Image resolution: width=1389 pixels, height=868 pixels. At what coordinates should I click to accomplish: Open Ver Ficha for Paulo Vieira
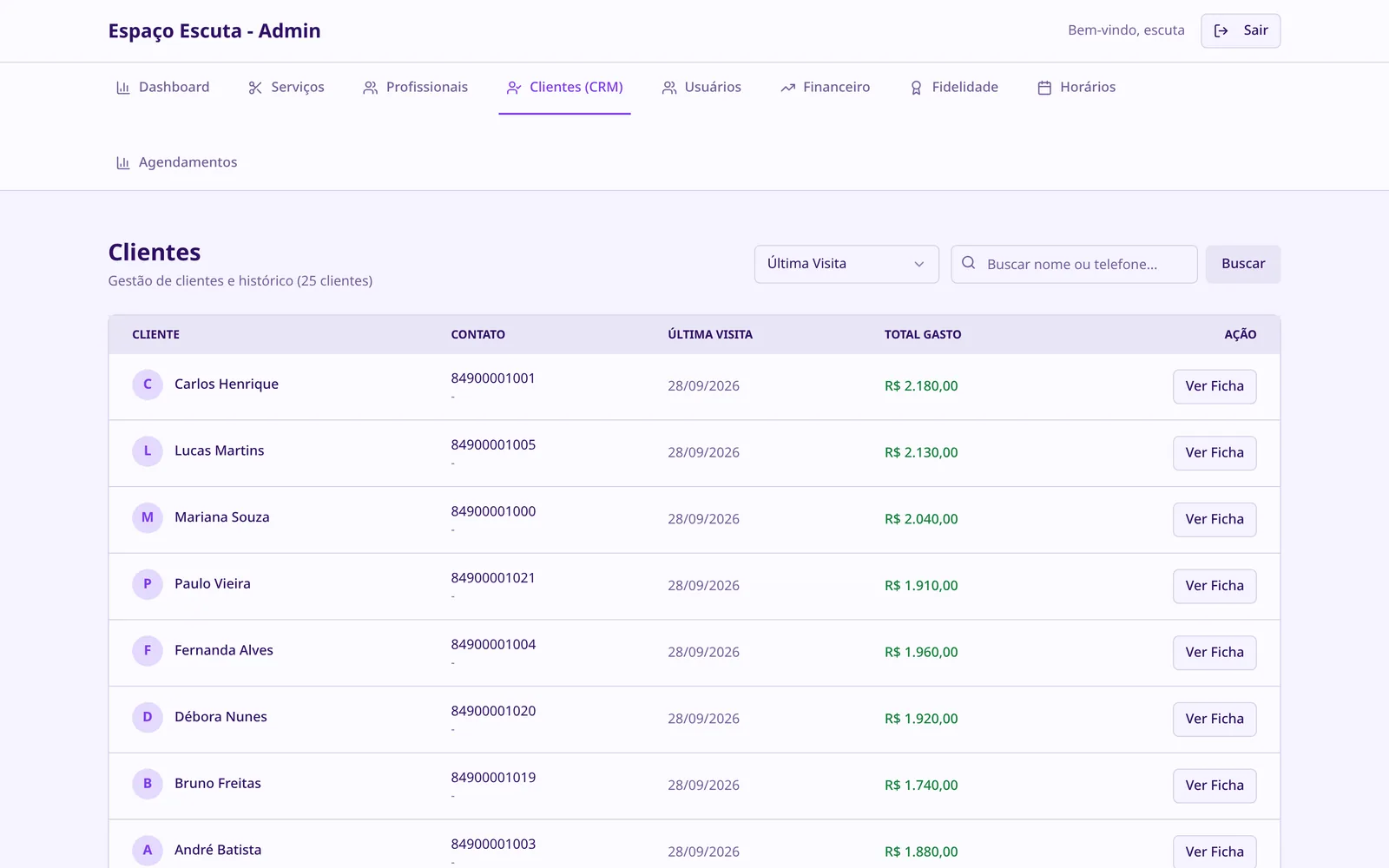click(1215, 586)
